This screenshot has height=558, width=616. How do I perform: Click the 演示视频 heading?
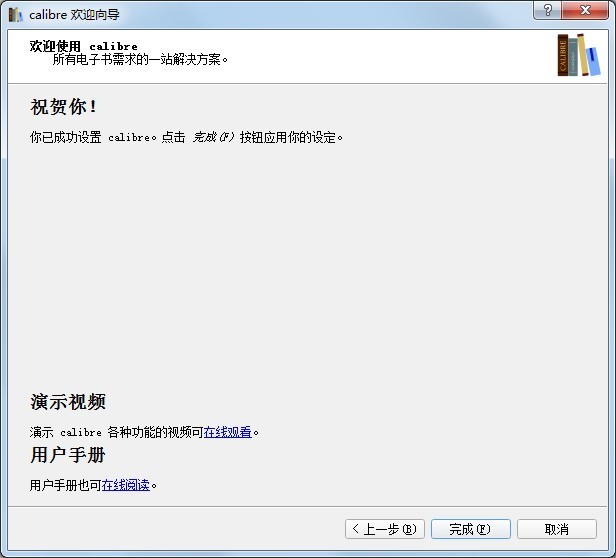[68, 402]
